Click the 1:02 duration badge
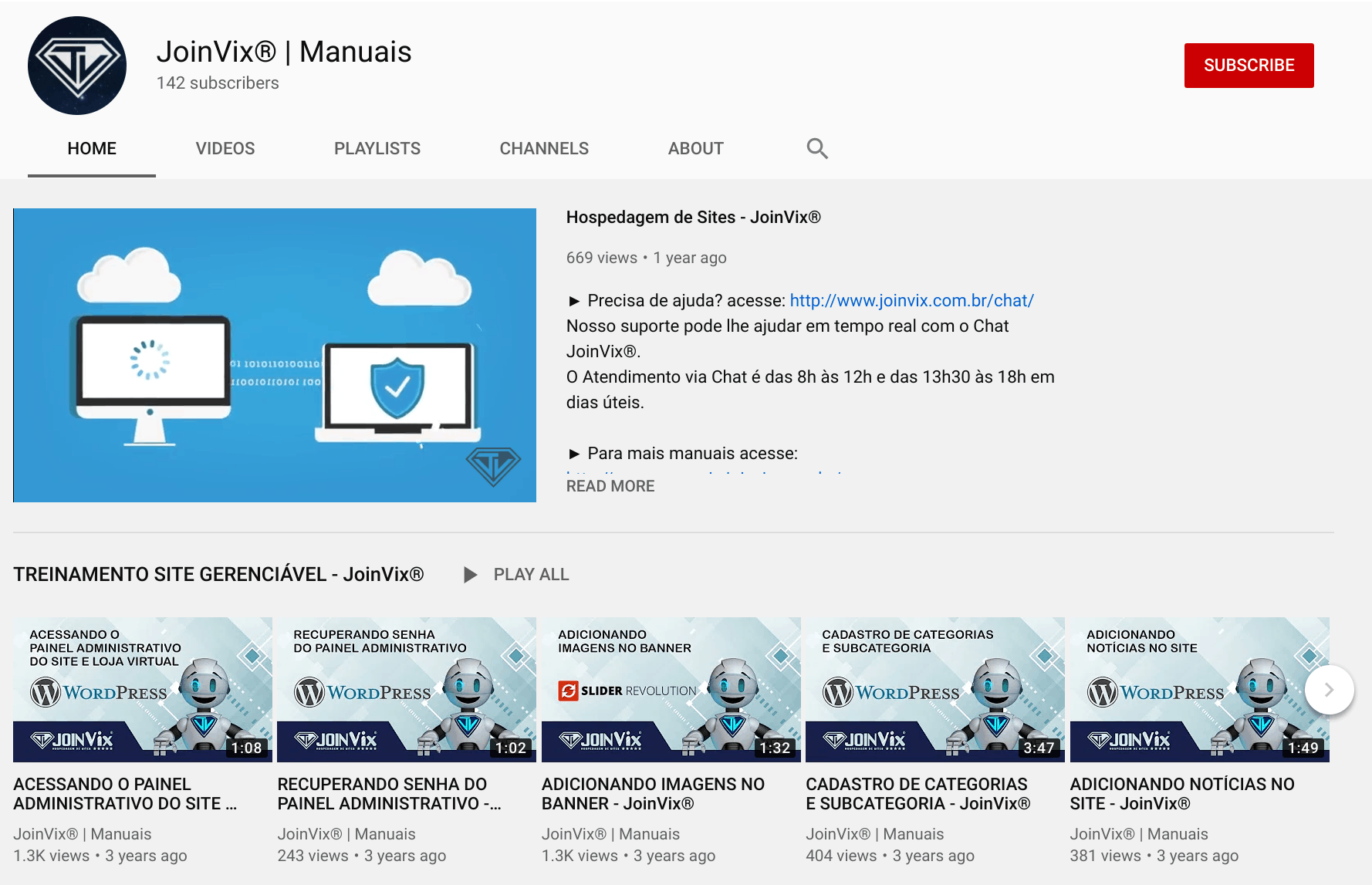Screen dimensions: 1372x885 pos(511,748)
